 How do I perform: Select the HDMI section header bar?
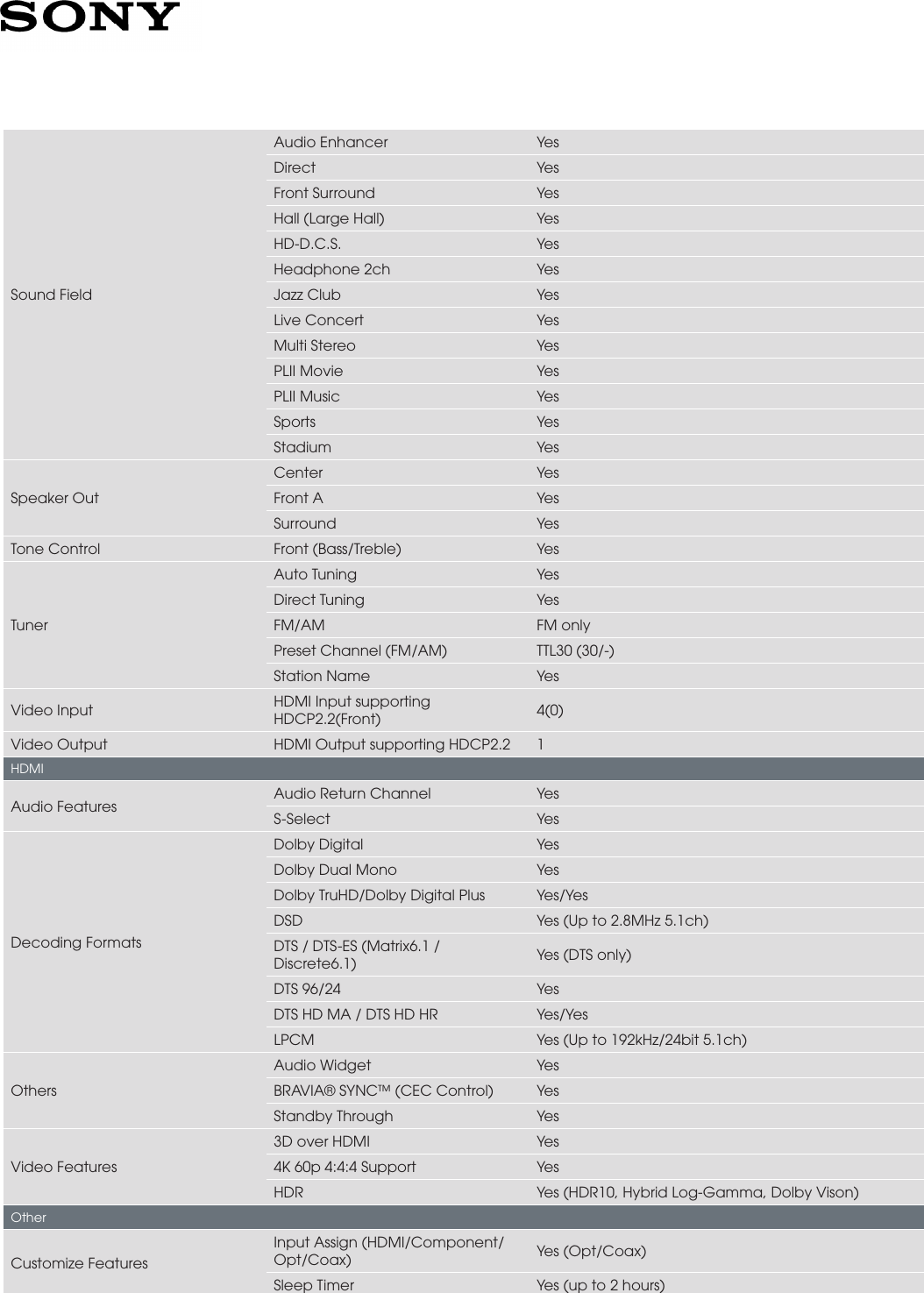462,769
